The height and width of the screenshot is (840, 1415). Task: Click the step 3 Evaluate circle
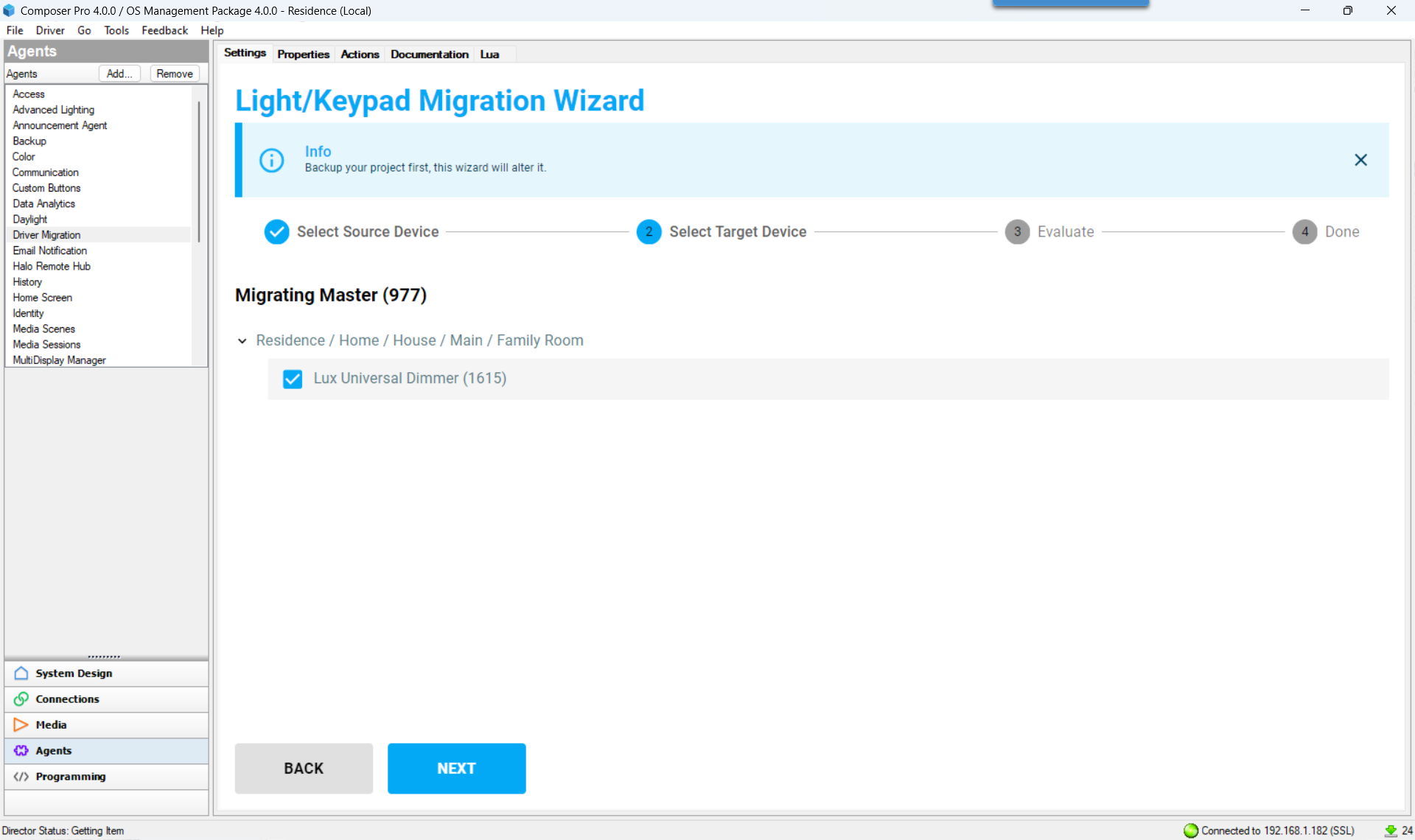pyautogui.click(x=1017, y=232)
